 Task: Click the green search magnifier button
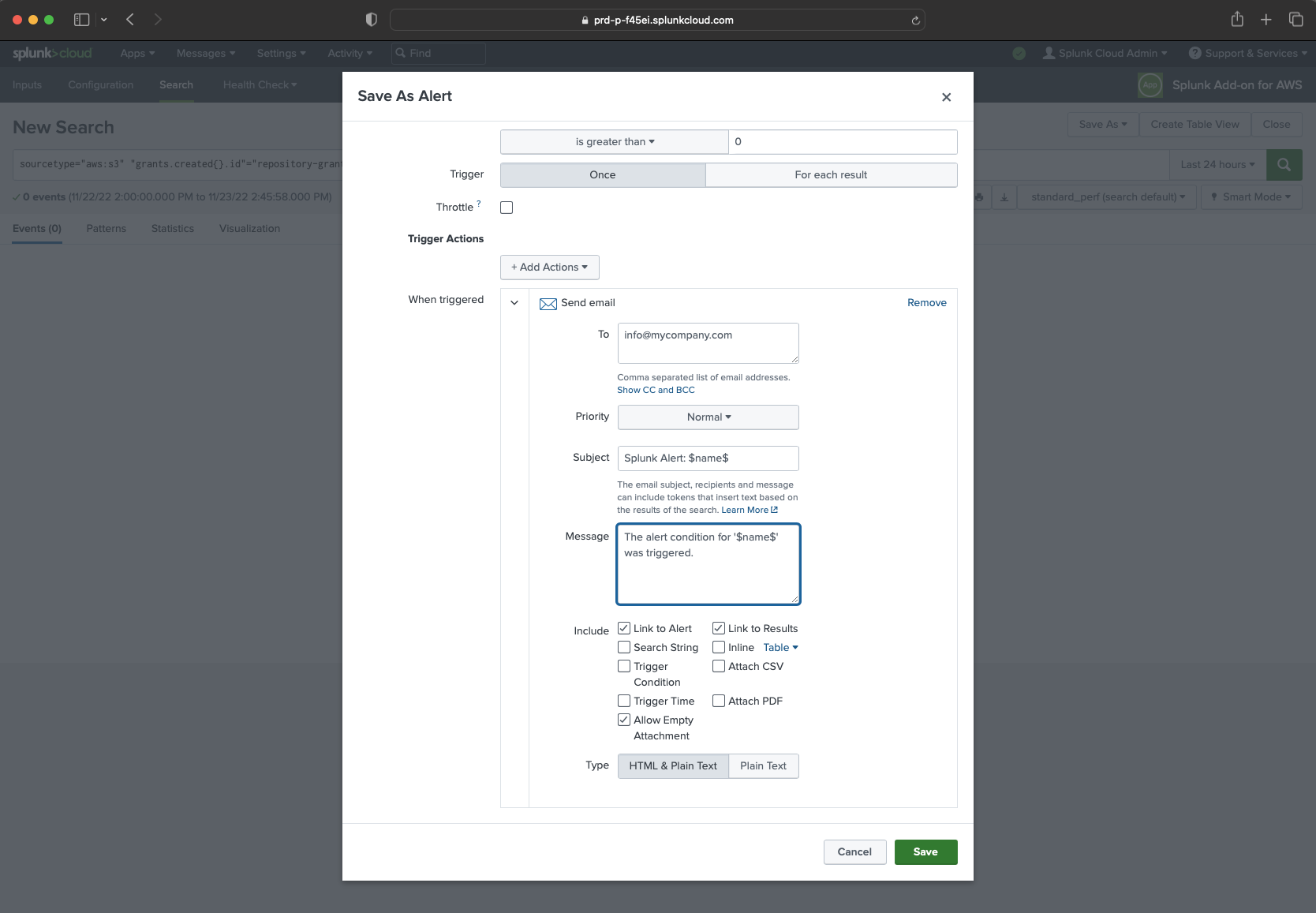(x=1284, y=164)
